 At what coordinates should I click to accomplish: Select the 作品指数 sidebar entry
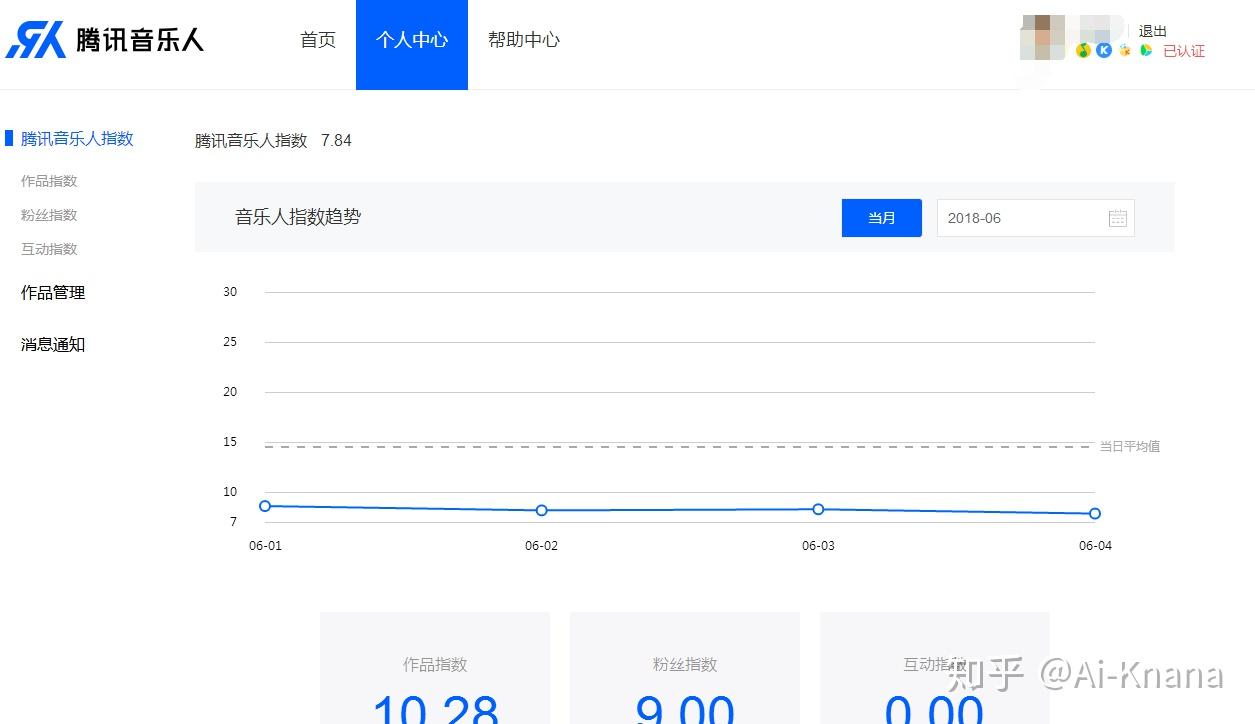coord(48,181)
